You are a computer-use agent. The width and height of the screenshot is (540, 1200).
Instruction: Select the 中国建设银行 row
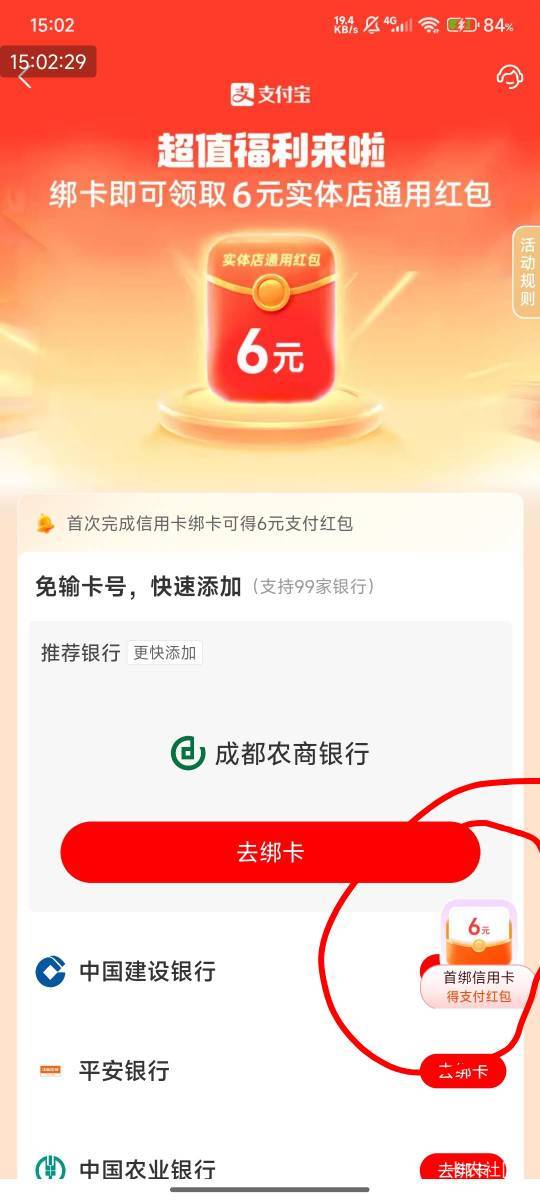pos(270,971)
